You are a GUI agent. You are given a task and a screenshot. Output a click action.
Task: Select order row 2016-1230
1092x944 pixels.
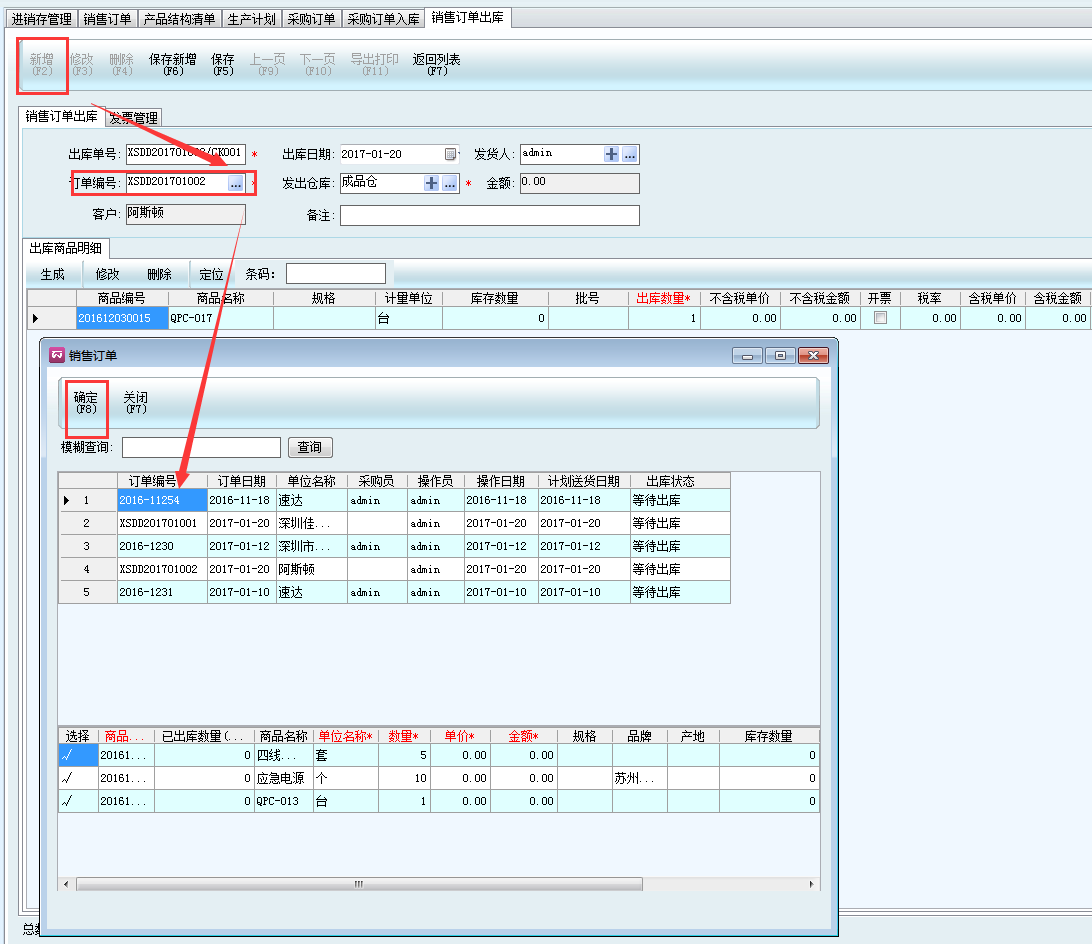point(395,546)
